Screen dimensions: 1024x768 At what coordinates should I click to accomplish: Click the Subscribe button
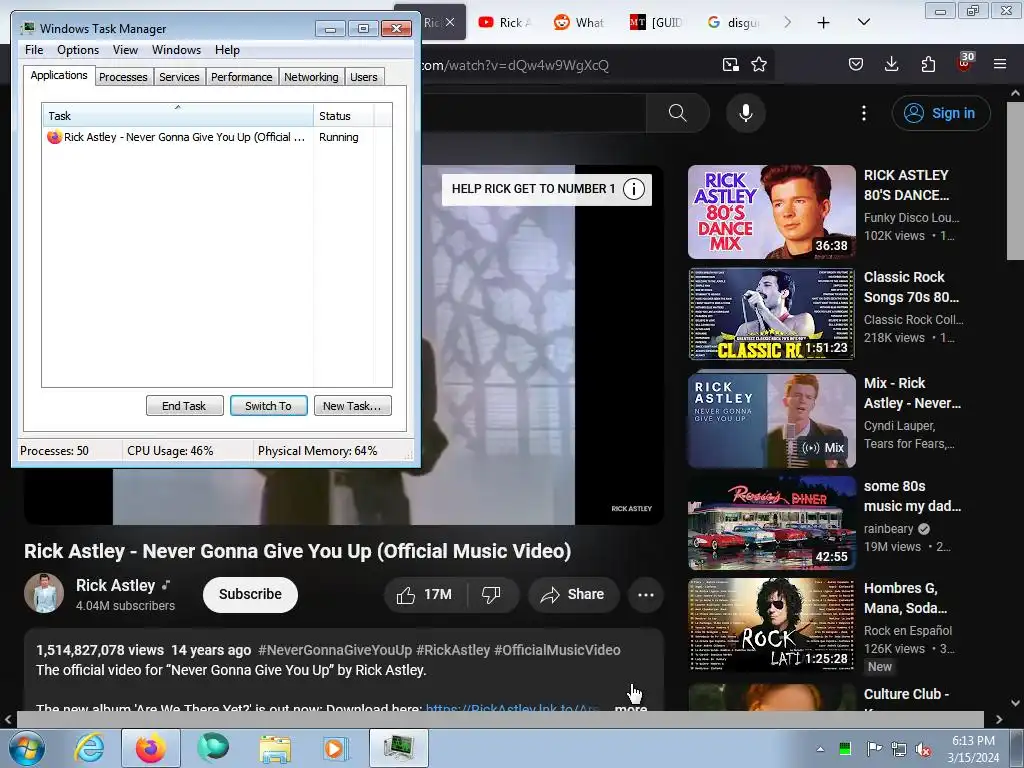pos(250,594)
